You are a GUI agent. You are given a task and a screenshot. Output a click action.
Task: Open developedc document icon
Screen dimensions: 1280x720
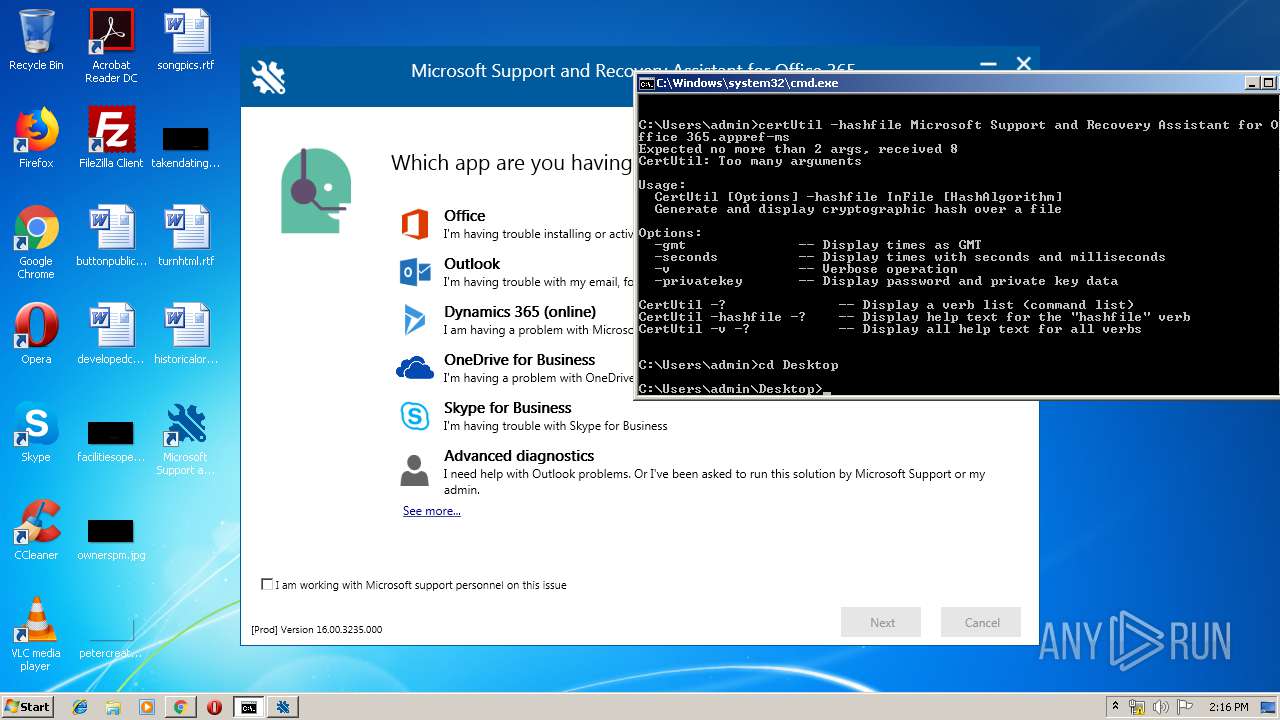111,334
